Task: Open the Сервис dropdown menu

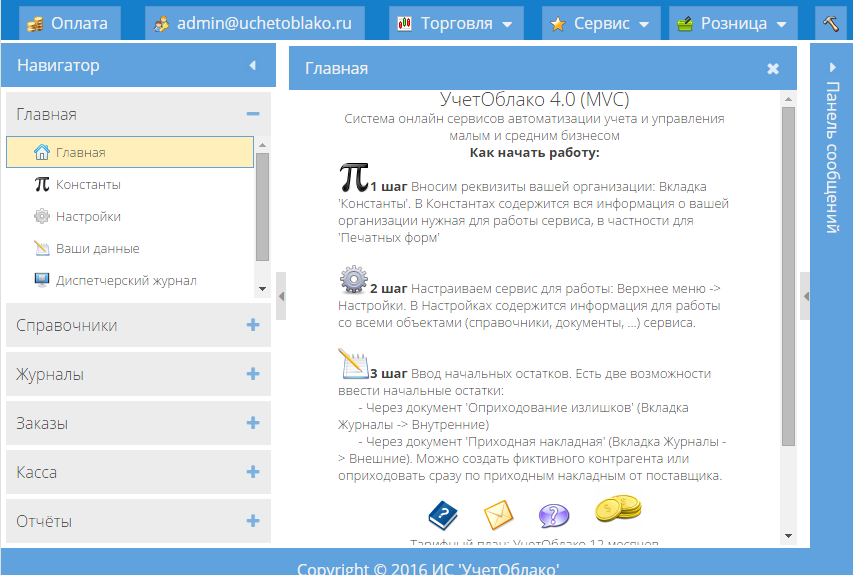Action: (x=601, y=23)
